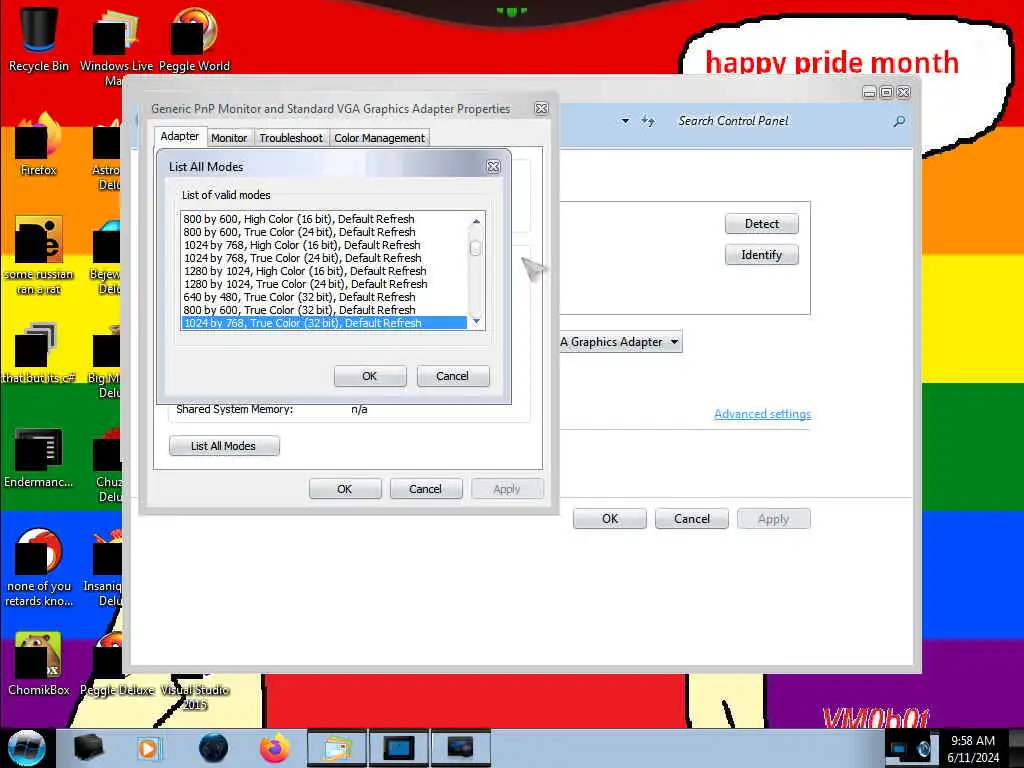Launch Firefox from the desktop
Viewport: 1024px width, 768px height.
[39, 145]
